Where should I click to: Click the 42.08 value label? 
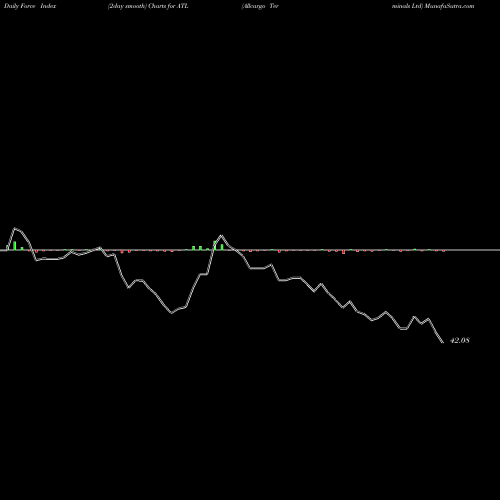click(460, 340)
